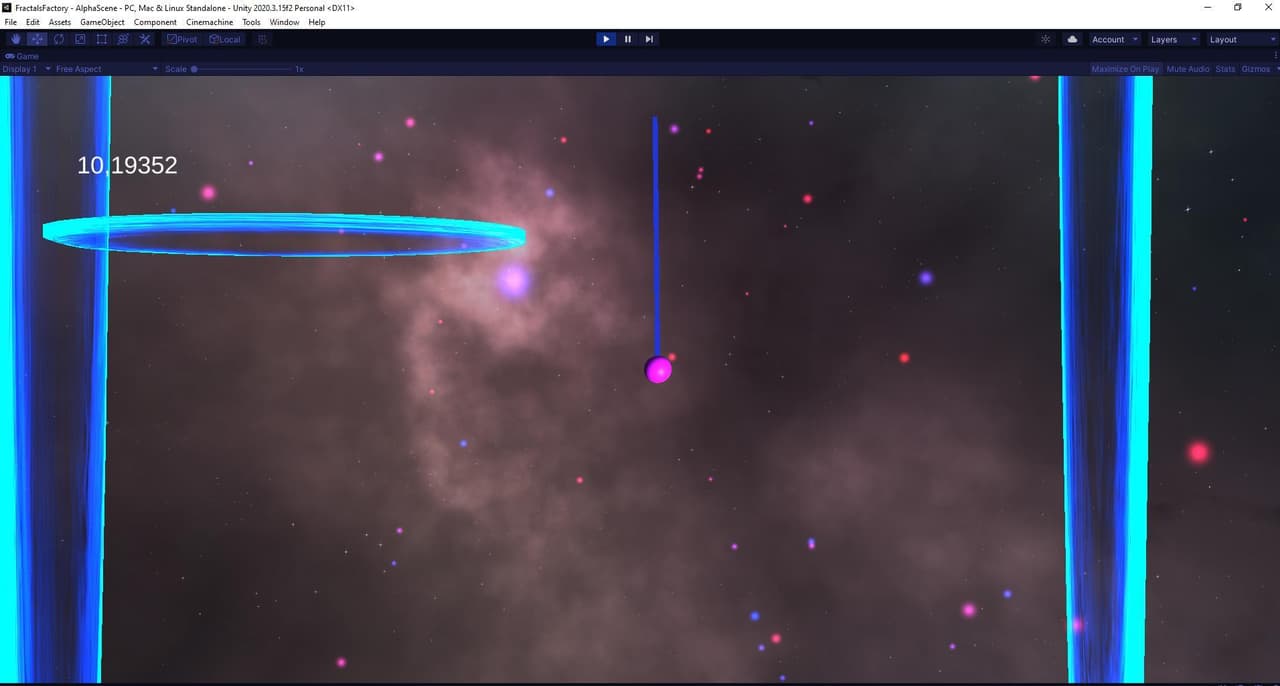Pause the game playback
Image resolution: width=1280 pixels, height=686 pixels.
click(628, 39)
